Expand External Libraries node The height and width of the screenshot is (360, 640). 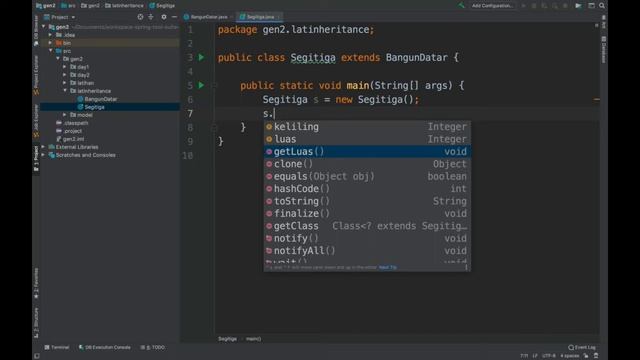tap(44, 147)
